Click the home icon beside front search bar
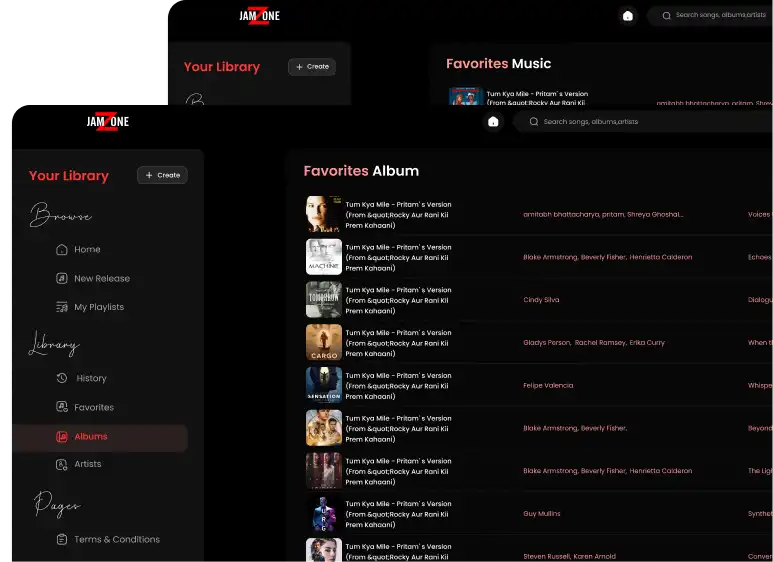773x562 pixels. click(x=493, y=122)
